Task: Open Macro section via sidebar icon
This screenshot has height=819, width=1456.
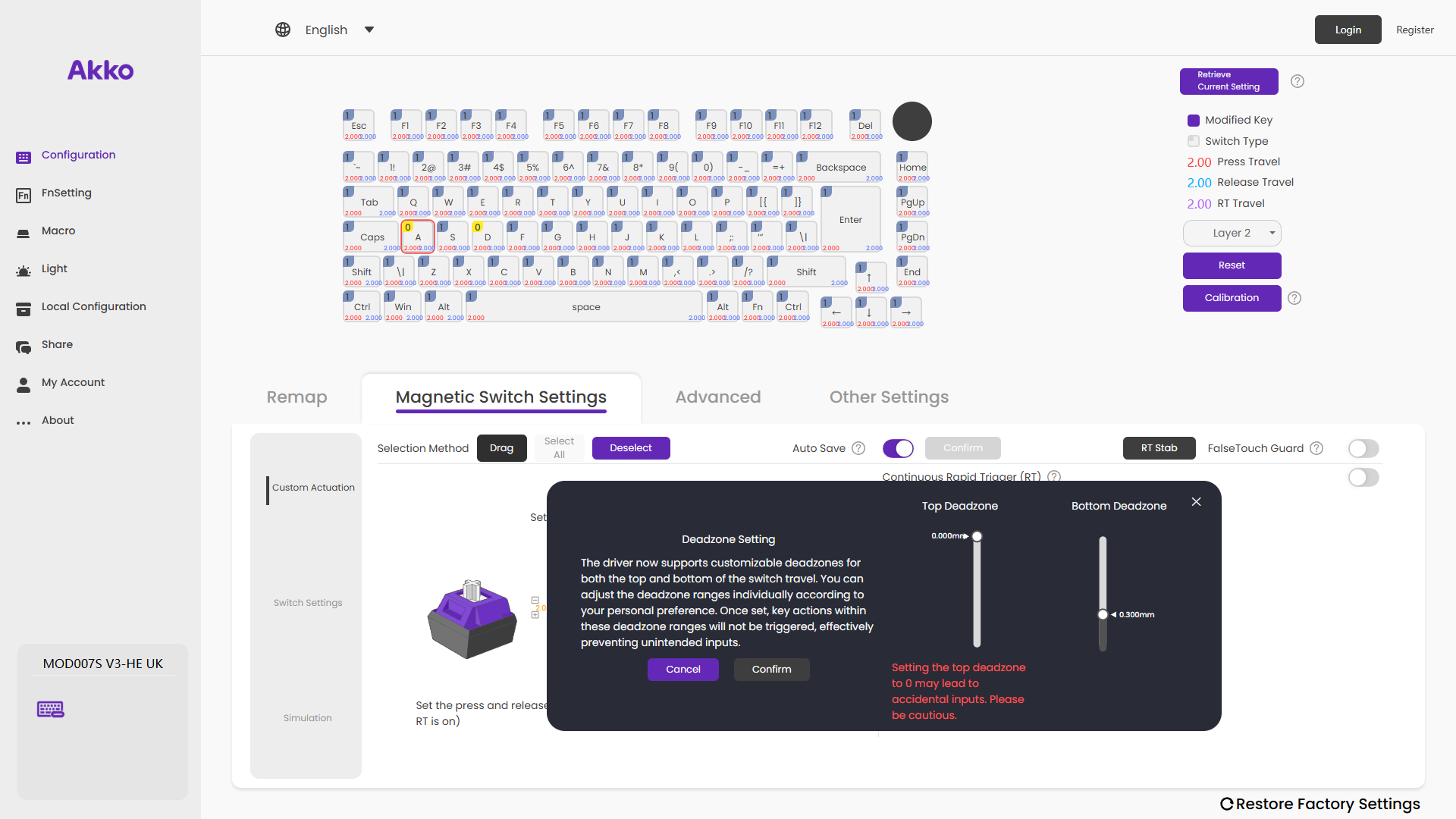Action: point(24,232)
